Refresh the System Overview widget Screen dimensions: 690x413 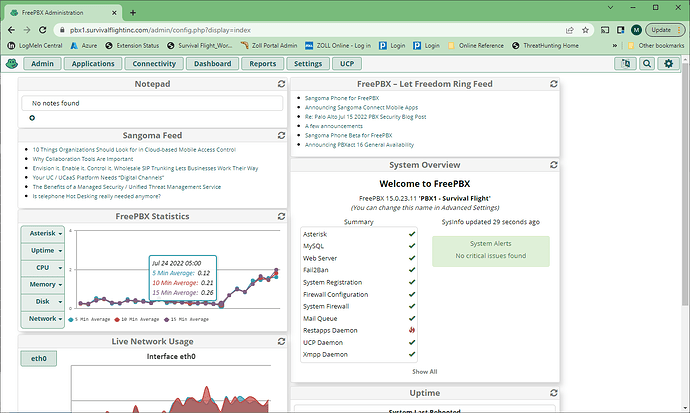554,165
